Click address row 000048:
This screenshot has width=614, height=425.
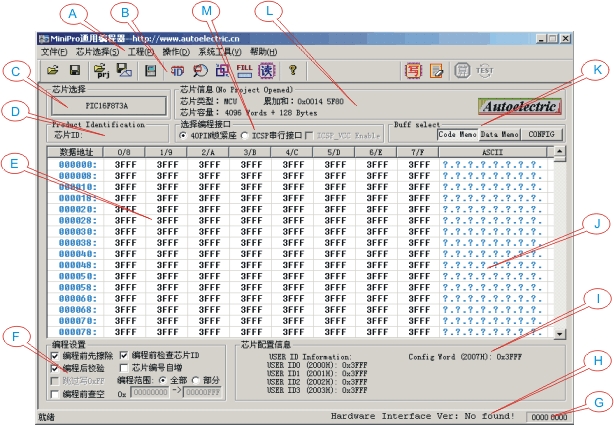tap(78, 265)
